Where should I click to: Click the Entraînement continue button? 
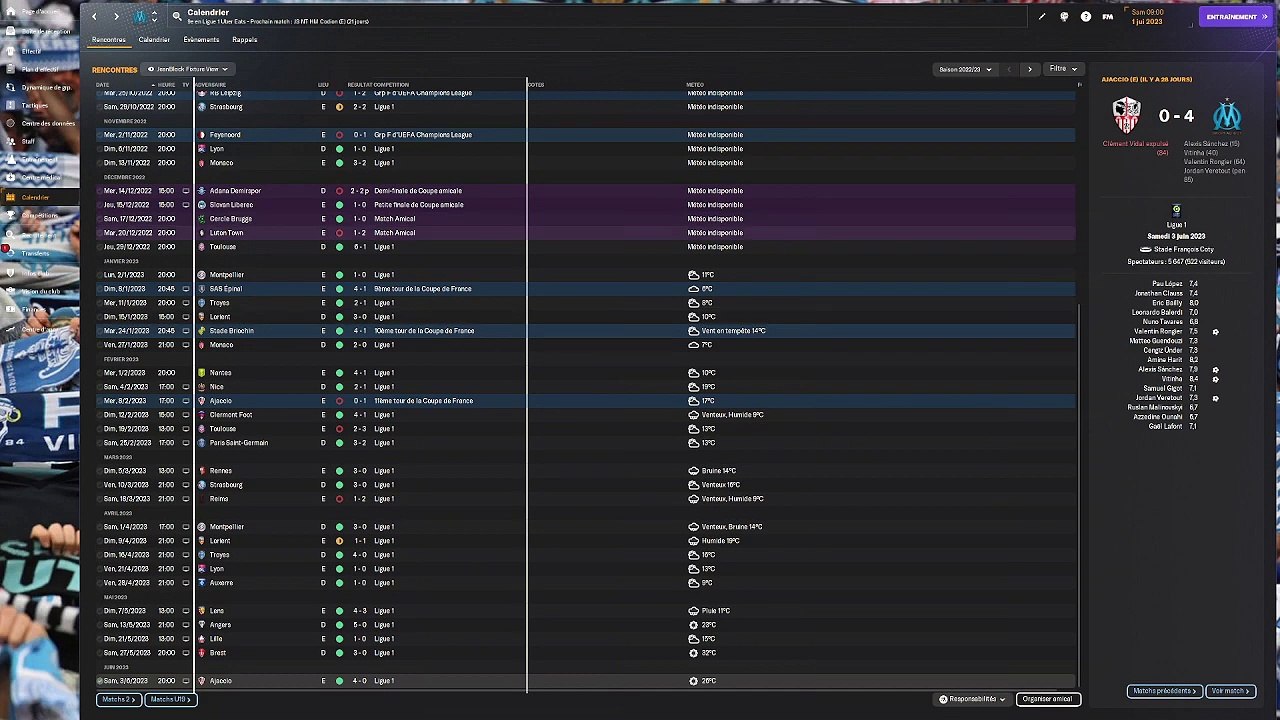click(1234, 17)
